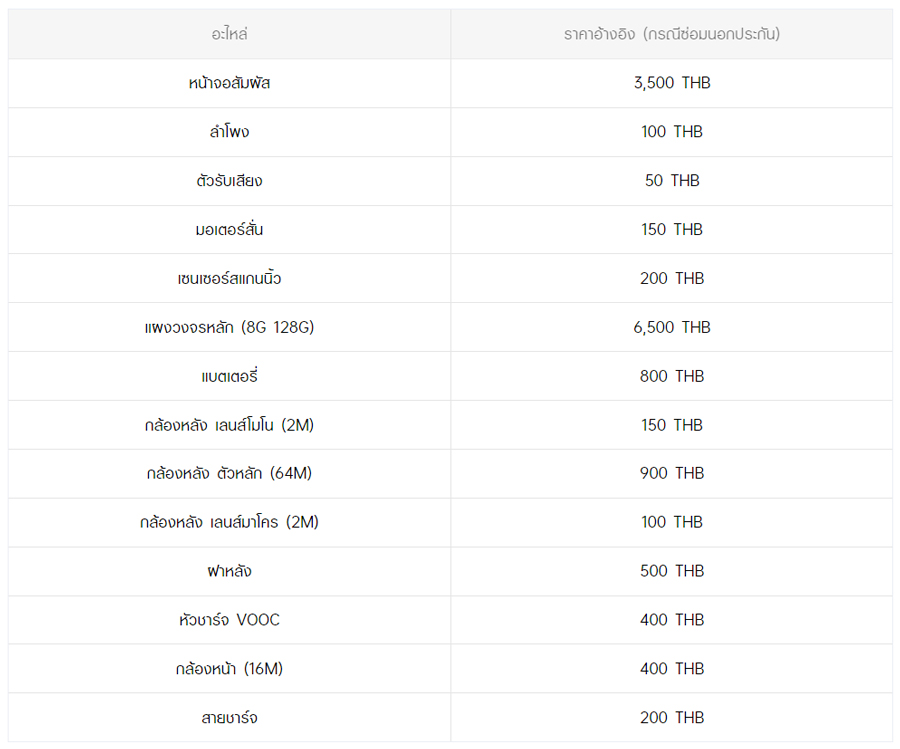The image size is (900, 749).
Task: Click the ตัวรับเสียง part name
Action: (229, 181)
